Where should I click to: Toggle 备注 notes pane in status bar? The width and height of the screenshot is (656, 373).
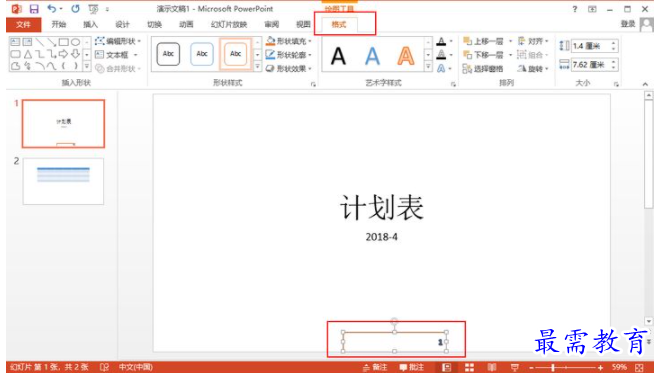point(375,367)
